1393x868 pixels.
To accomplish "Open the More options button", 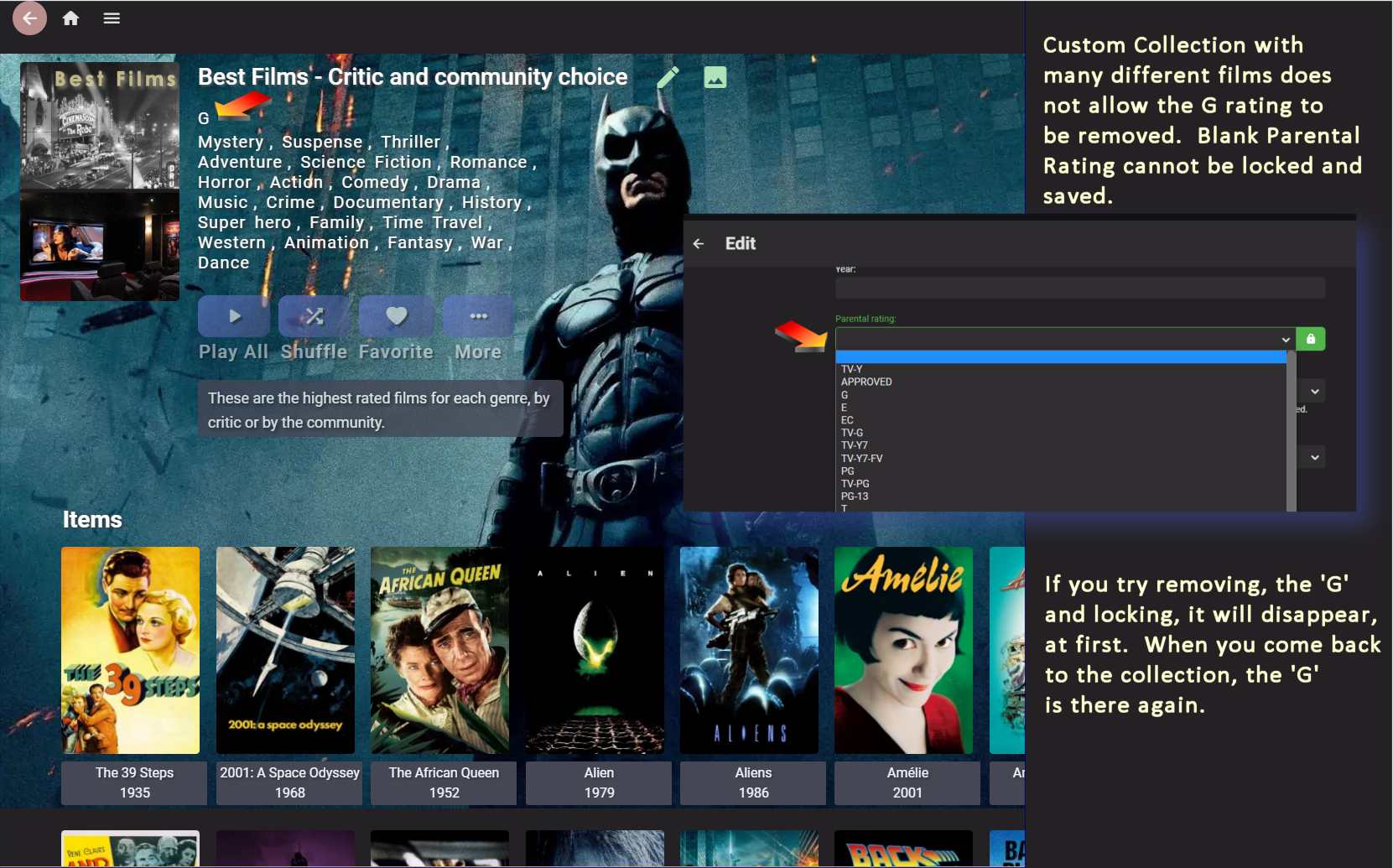I will pos(478,316).
